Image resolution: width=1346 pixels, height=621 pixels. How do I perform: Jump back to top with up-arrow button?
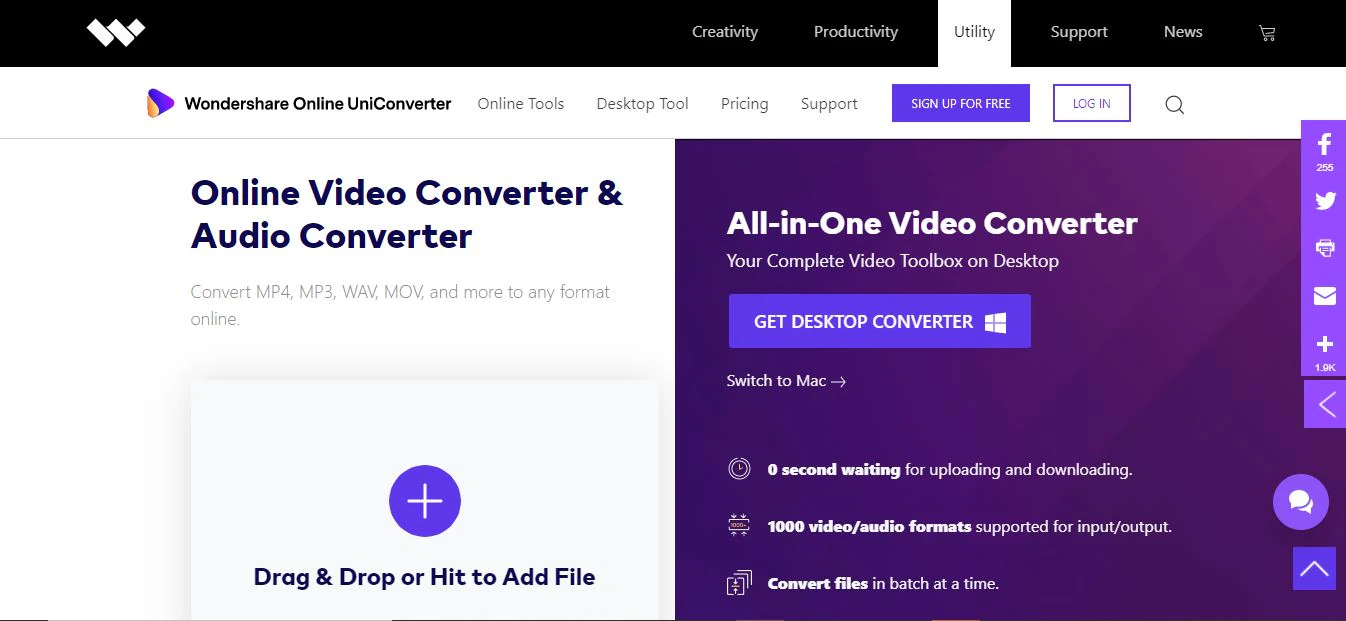click(1314, 568)
